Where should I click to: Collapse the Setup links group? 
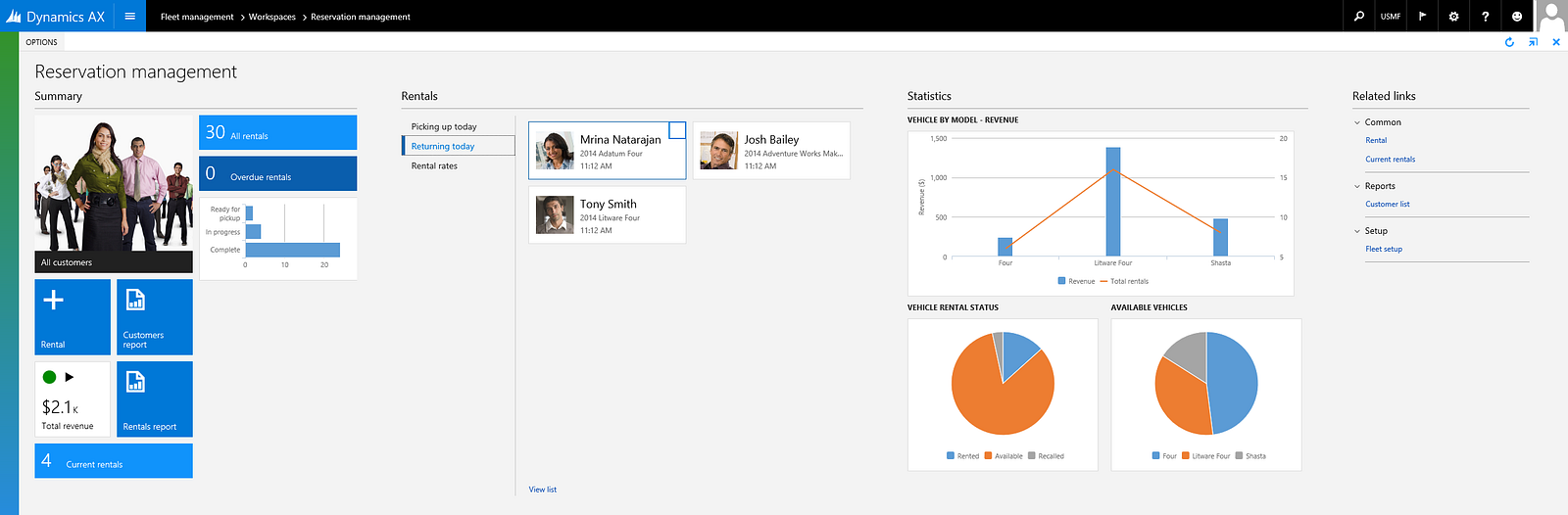1357,231
